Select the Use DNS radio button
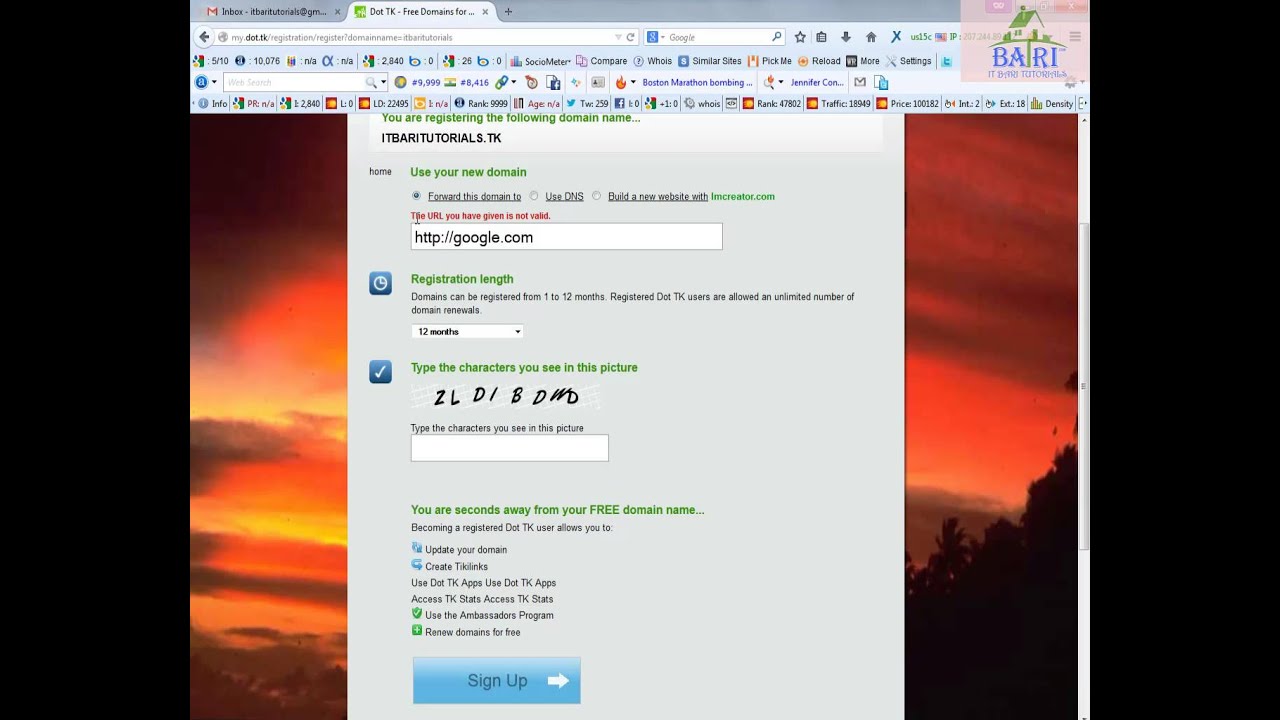 tap(534, 196)
